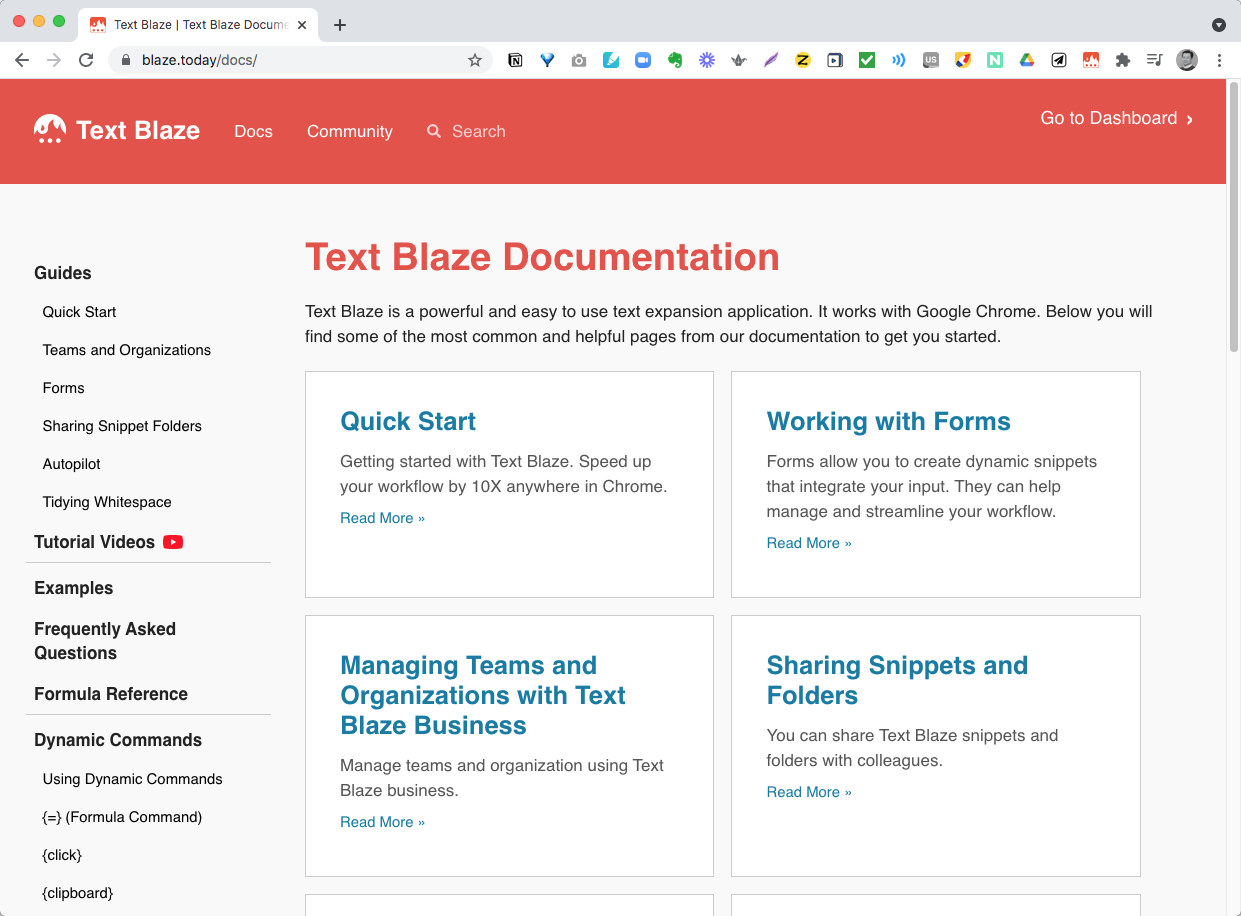Go back to the previous page
The image size is (1241, 916).
22,60
